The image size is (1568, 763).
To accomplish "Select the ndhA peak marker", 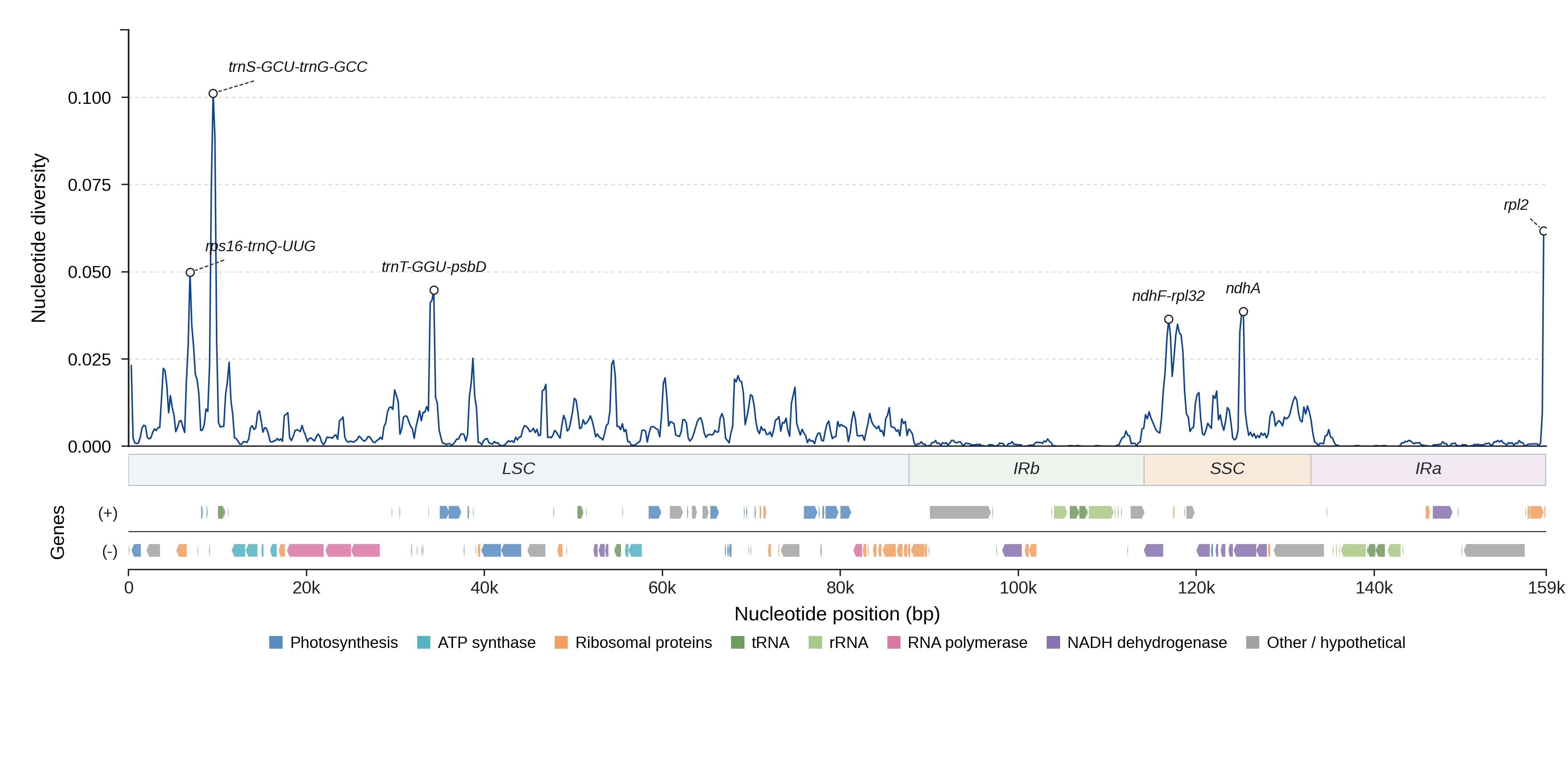I will [1244, 312].
